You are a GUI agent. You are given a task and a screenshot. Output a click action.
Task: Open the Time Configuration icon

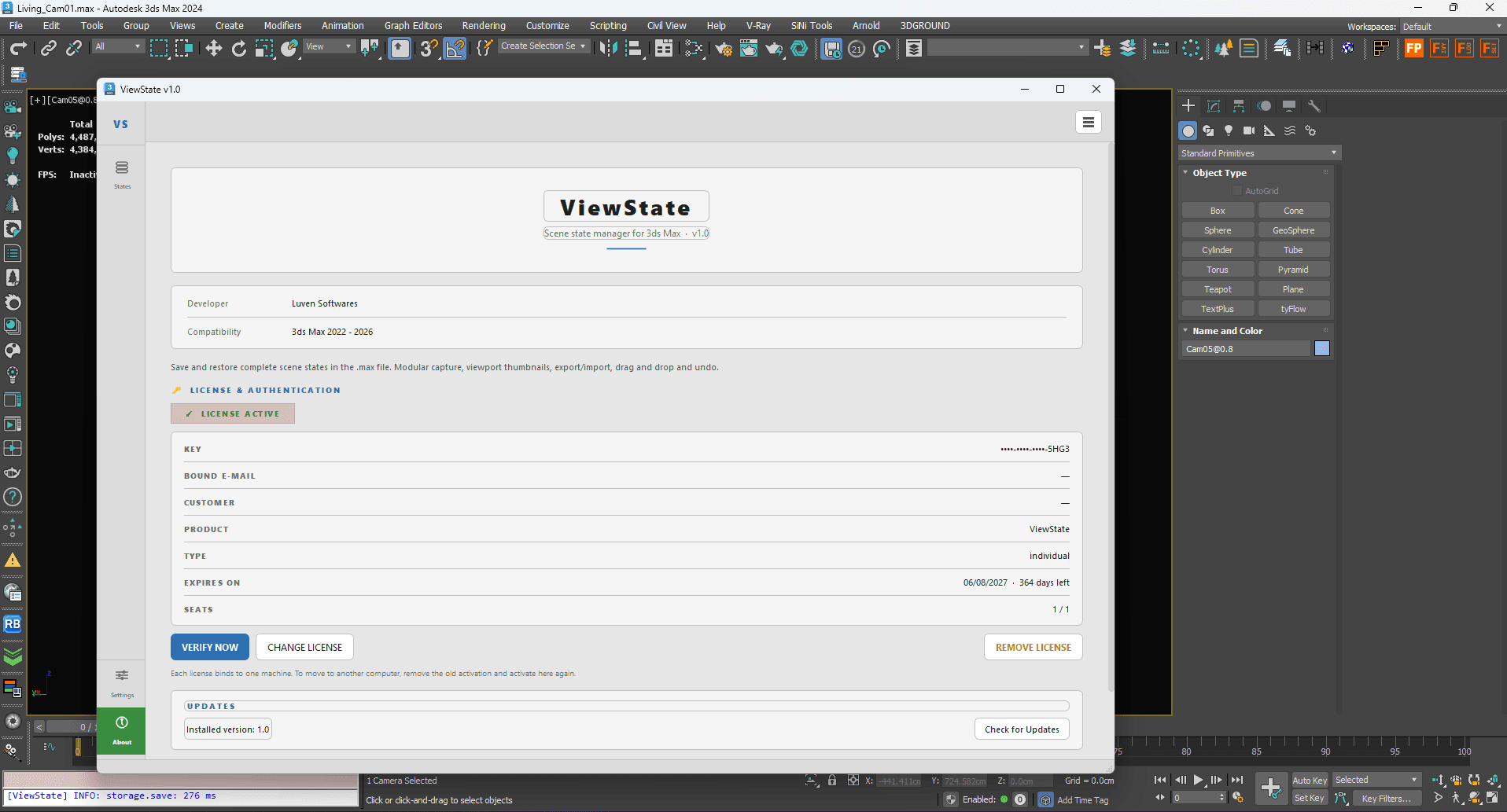1238,797
